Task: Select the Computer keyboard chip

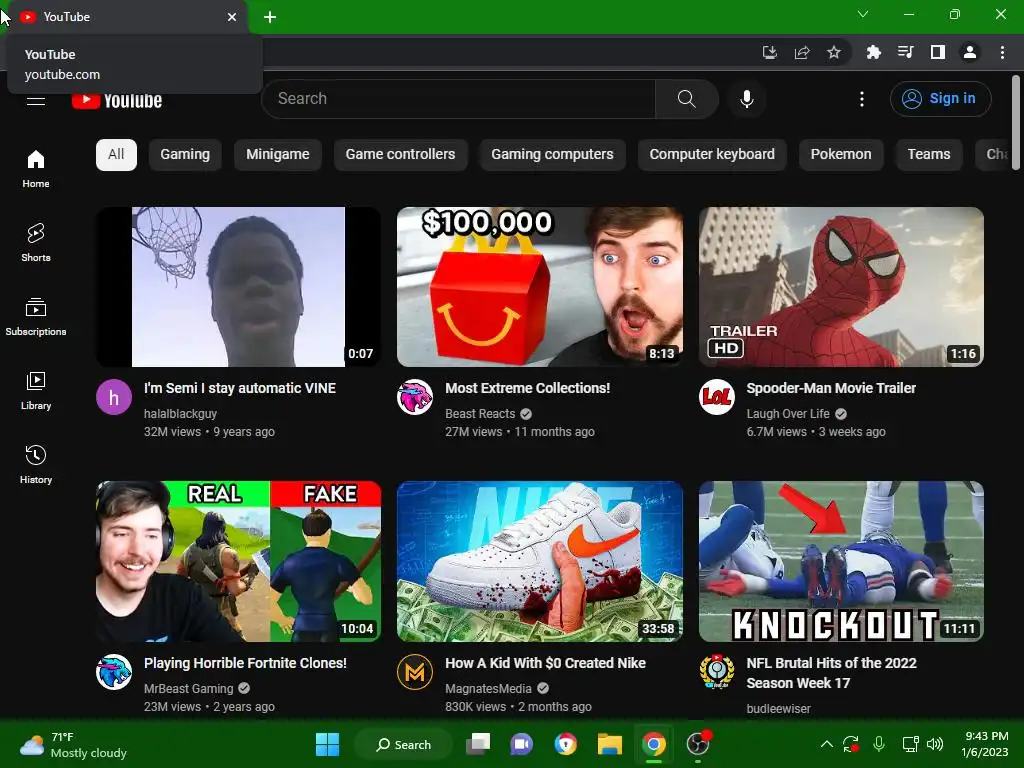Action: pyautogui.click(x=712, y=155)
